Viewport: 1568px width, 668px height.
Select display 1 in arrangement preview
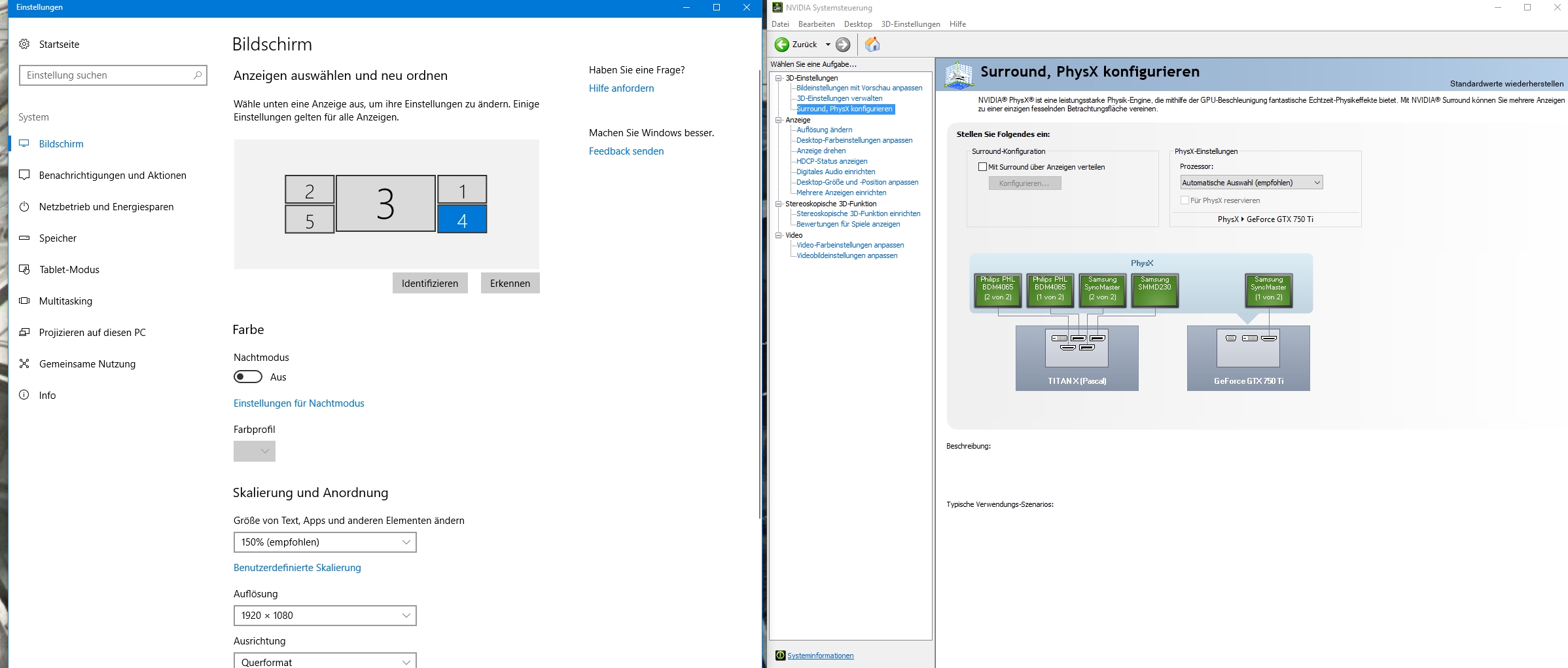click(463, 189)
